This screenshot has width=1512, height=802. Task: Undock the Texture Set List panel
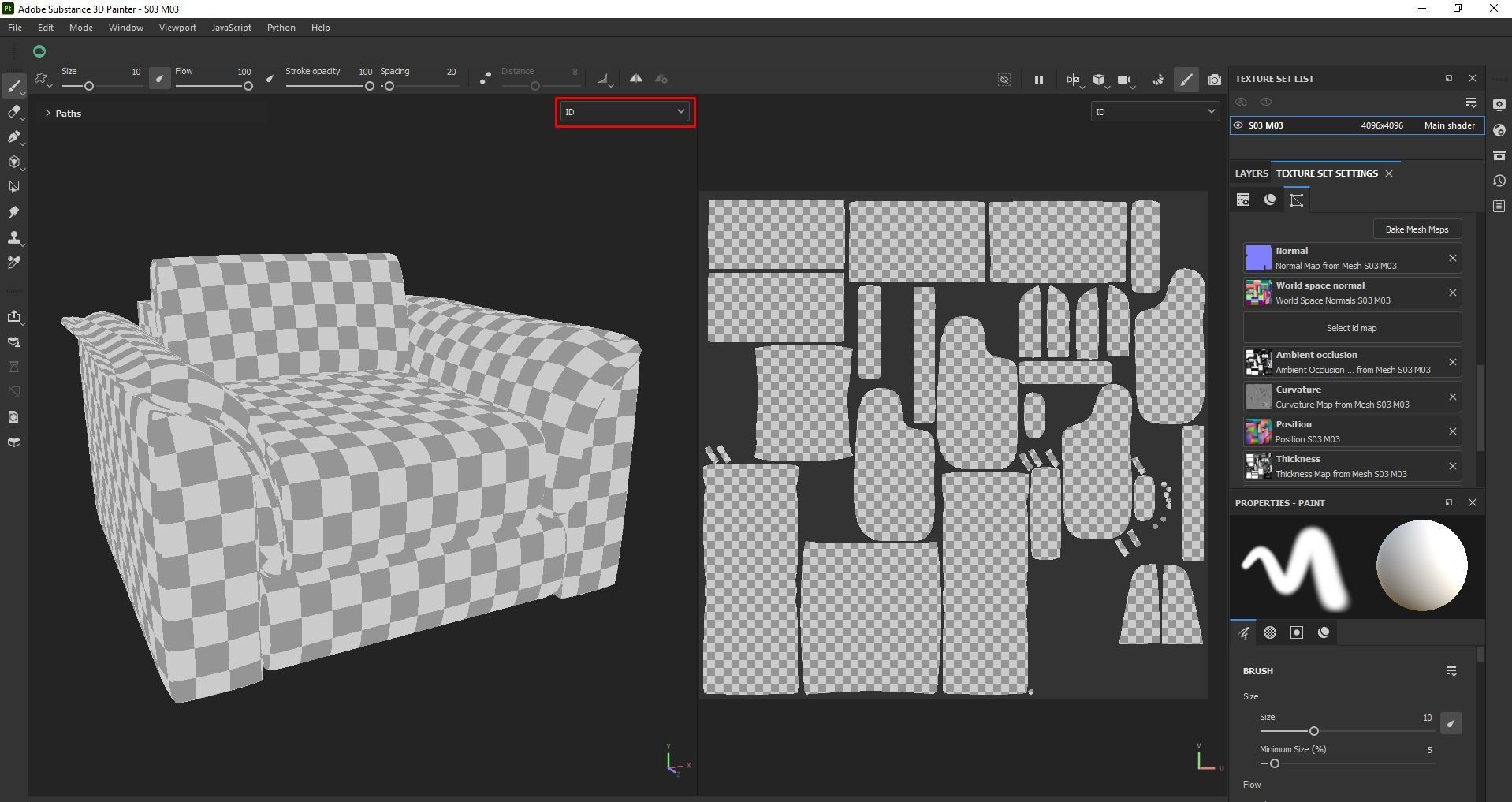[x=1448, y=79]
